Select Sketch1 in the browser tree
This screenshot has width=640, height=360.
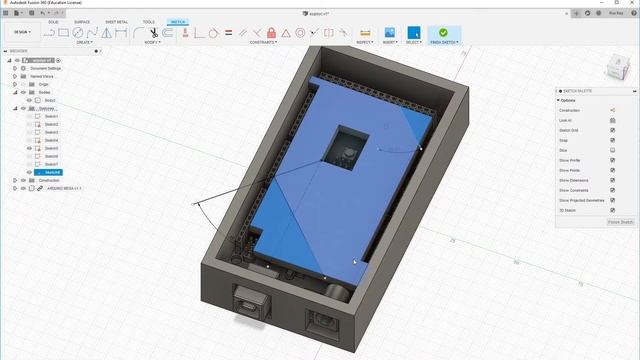click(x=51, y=116)
